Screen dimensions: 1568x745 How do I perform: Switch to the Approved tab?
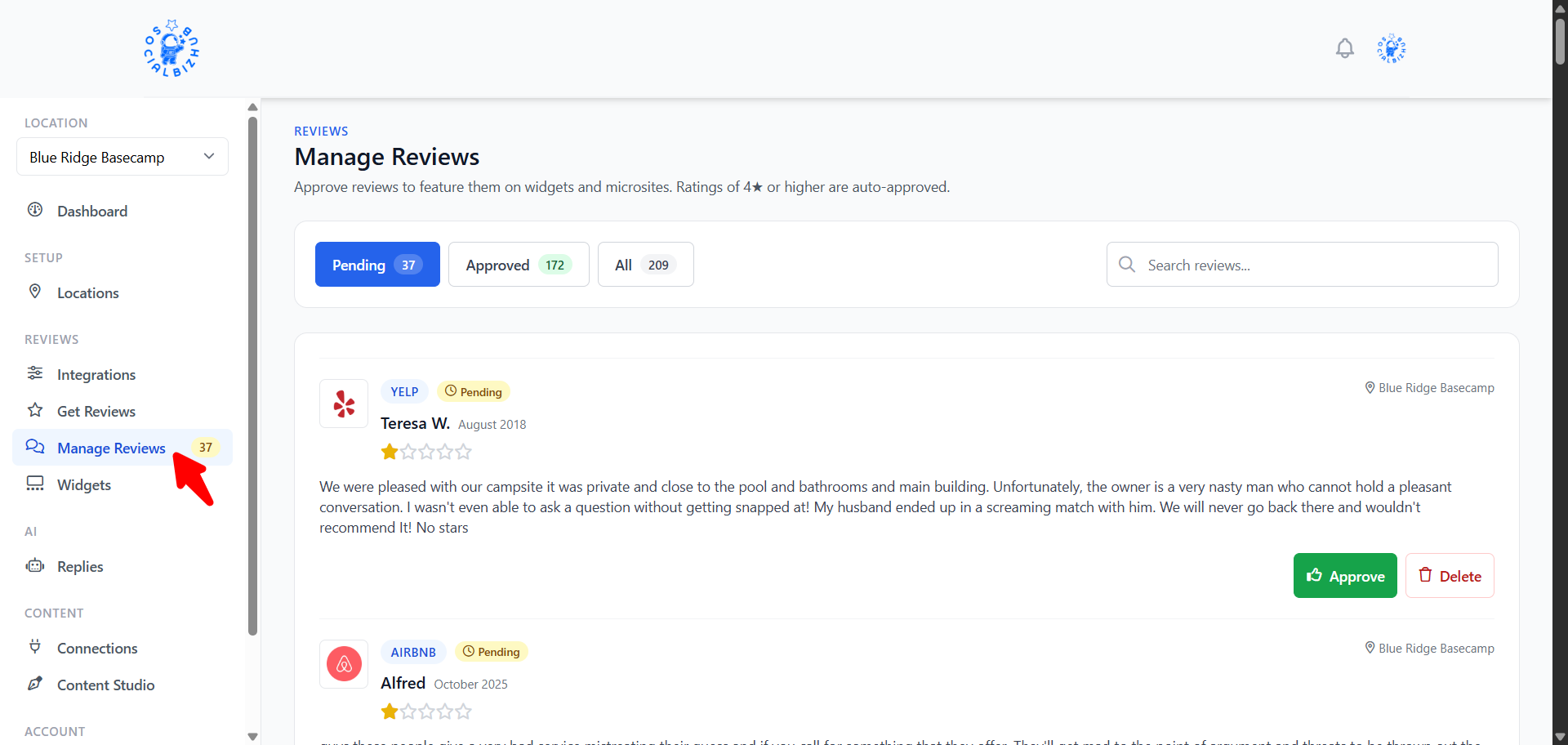[x=519, y=265]
